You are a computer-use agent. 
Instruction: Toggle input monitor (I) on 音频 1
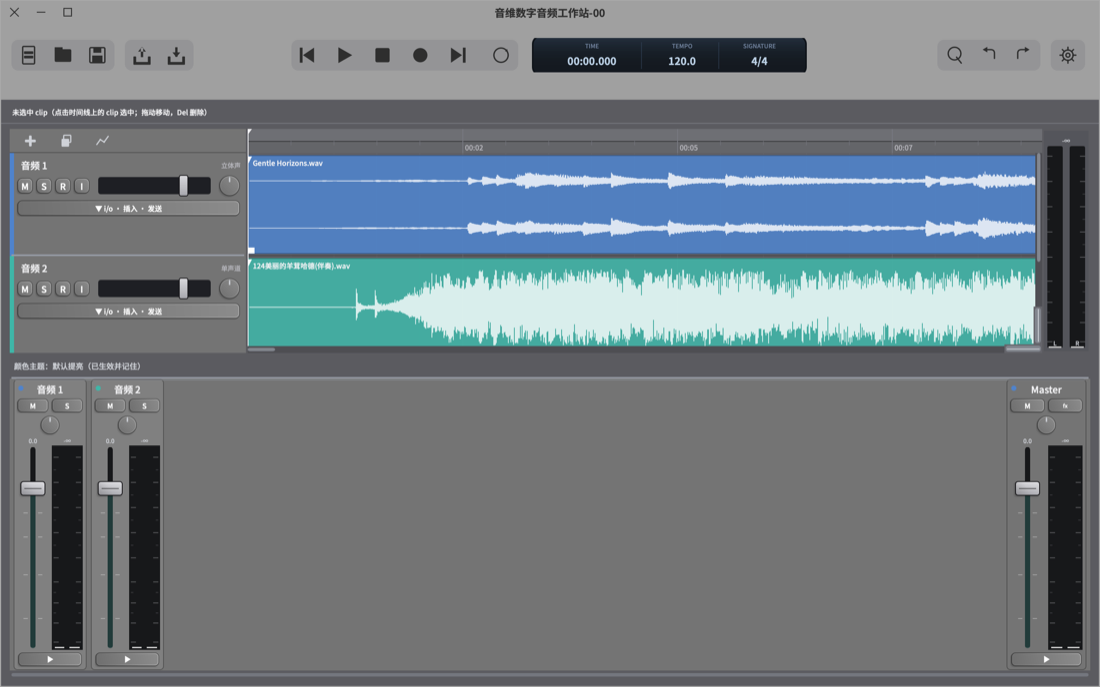pyautogui.click(x=82, y=186)
